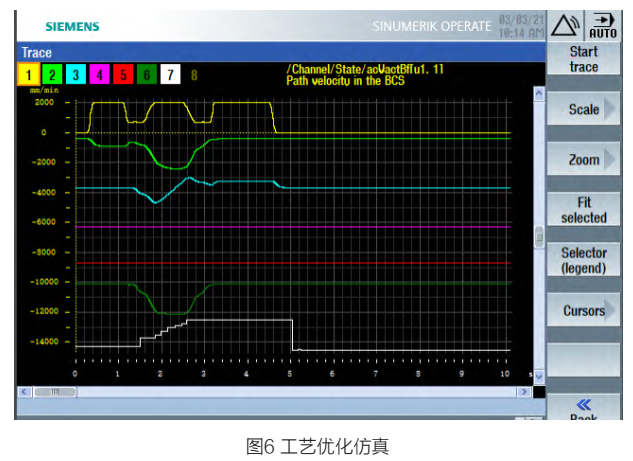This screenshot has height=461, width=633.
Task: Select trace channel 2 green swatch
Action: [x=52, y=75]
